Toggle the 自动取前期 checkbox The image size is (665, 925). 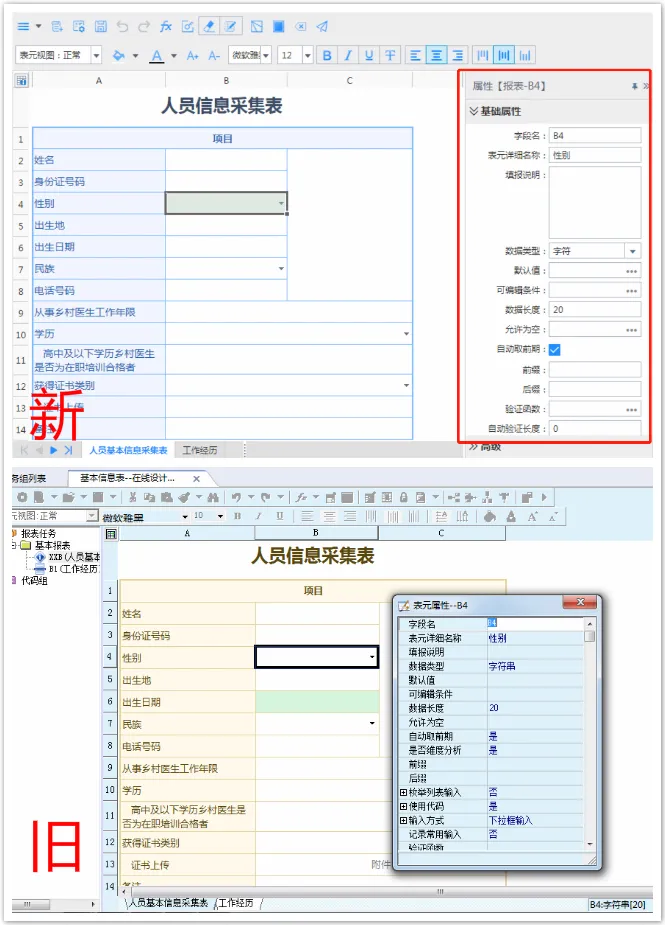555,349
